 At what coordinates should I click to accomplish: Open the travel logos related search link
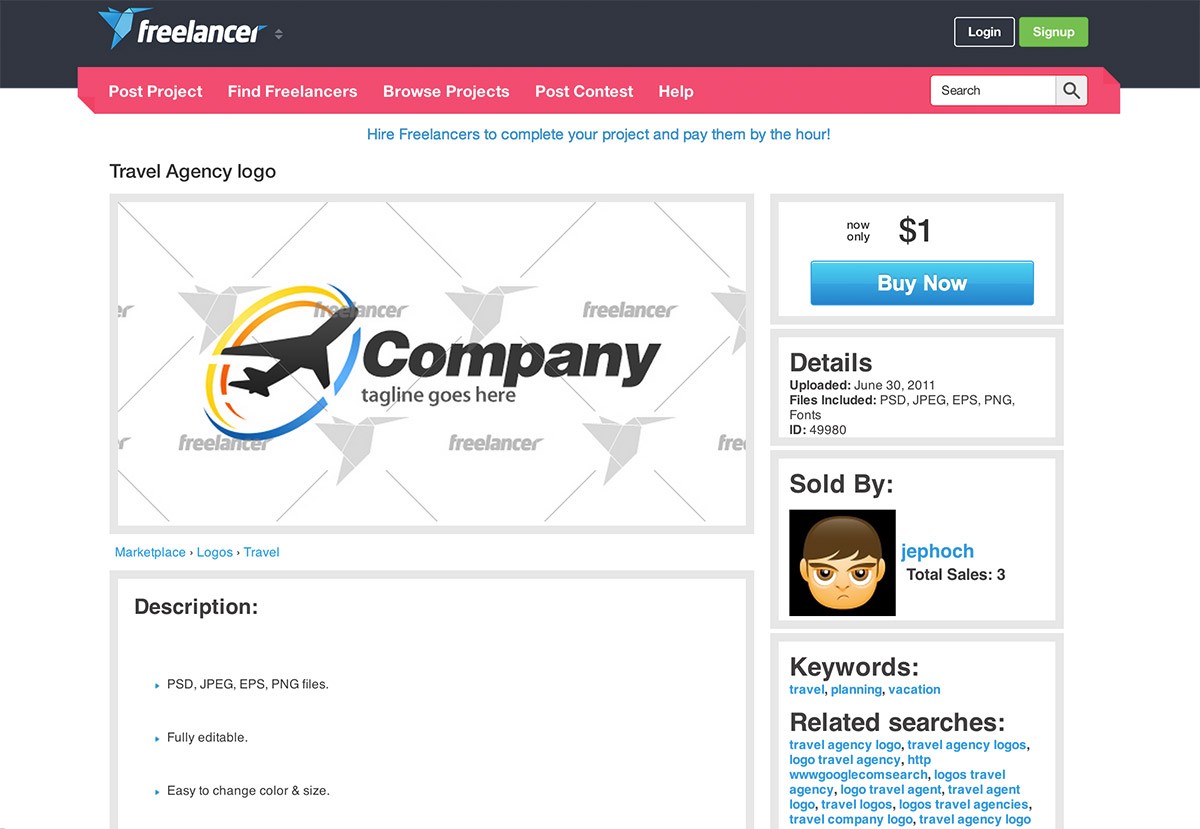856,804
